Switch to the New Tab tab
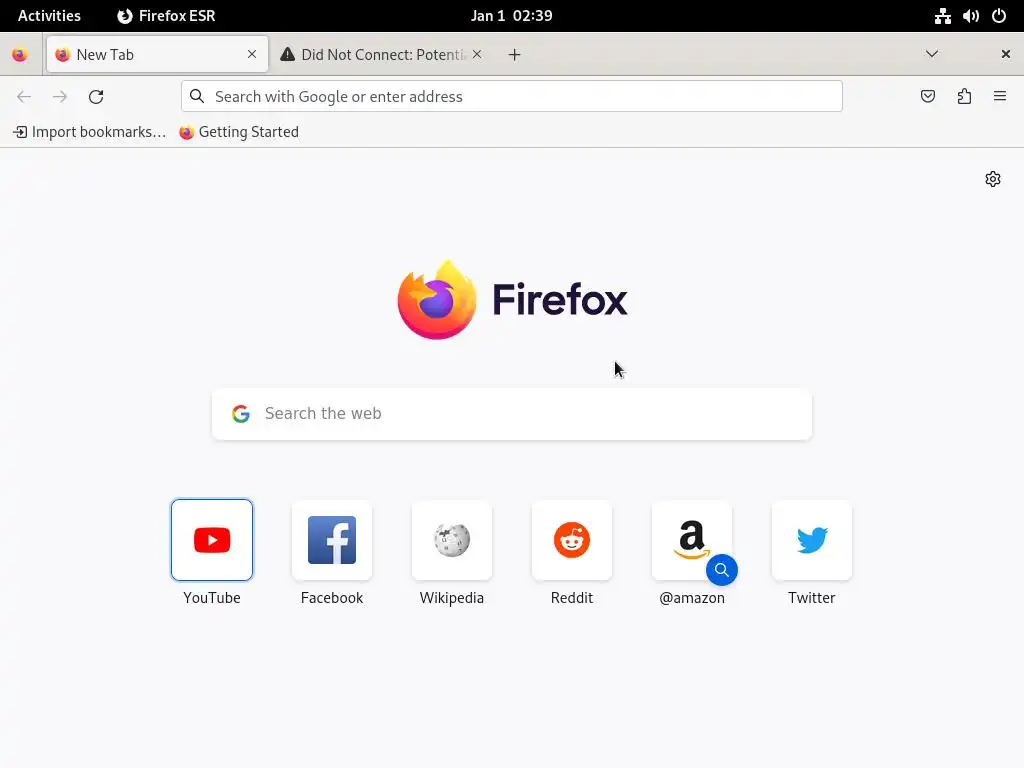The image size is (1024, 768). [x=157, y=54]
